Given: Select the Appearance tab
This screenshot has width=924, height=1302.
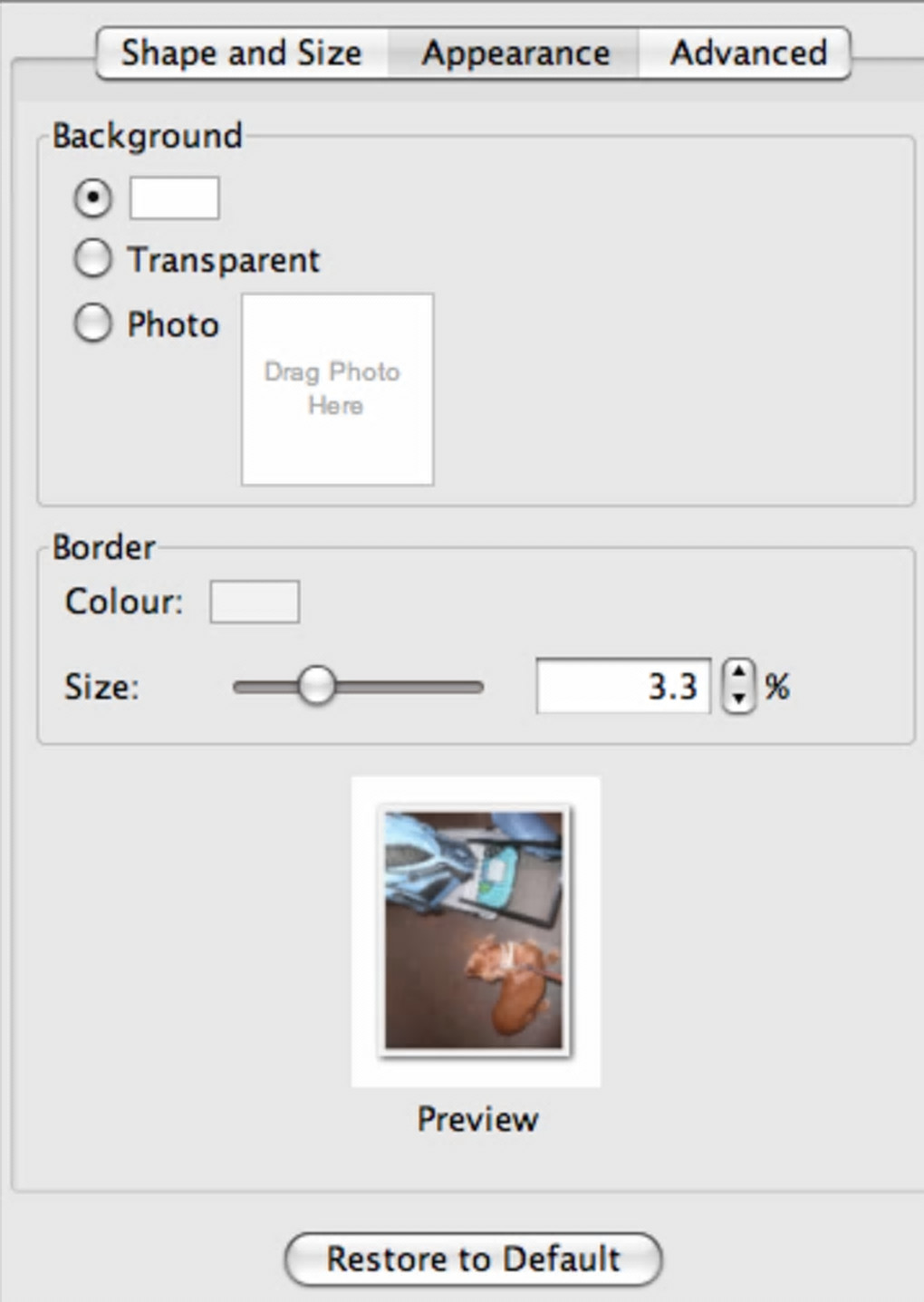Looking at the screenshot, I should pyautogui.click(x=515, y=53).
